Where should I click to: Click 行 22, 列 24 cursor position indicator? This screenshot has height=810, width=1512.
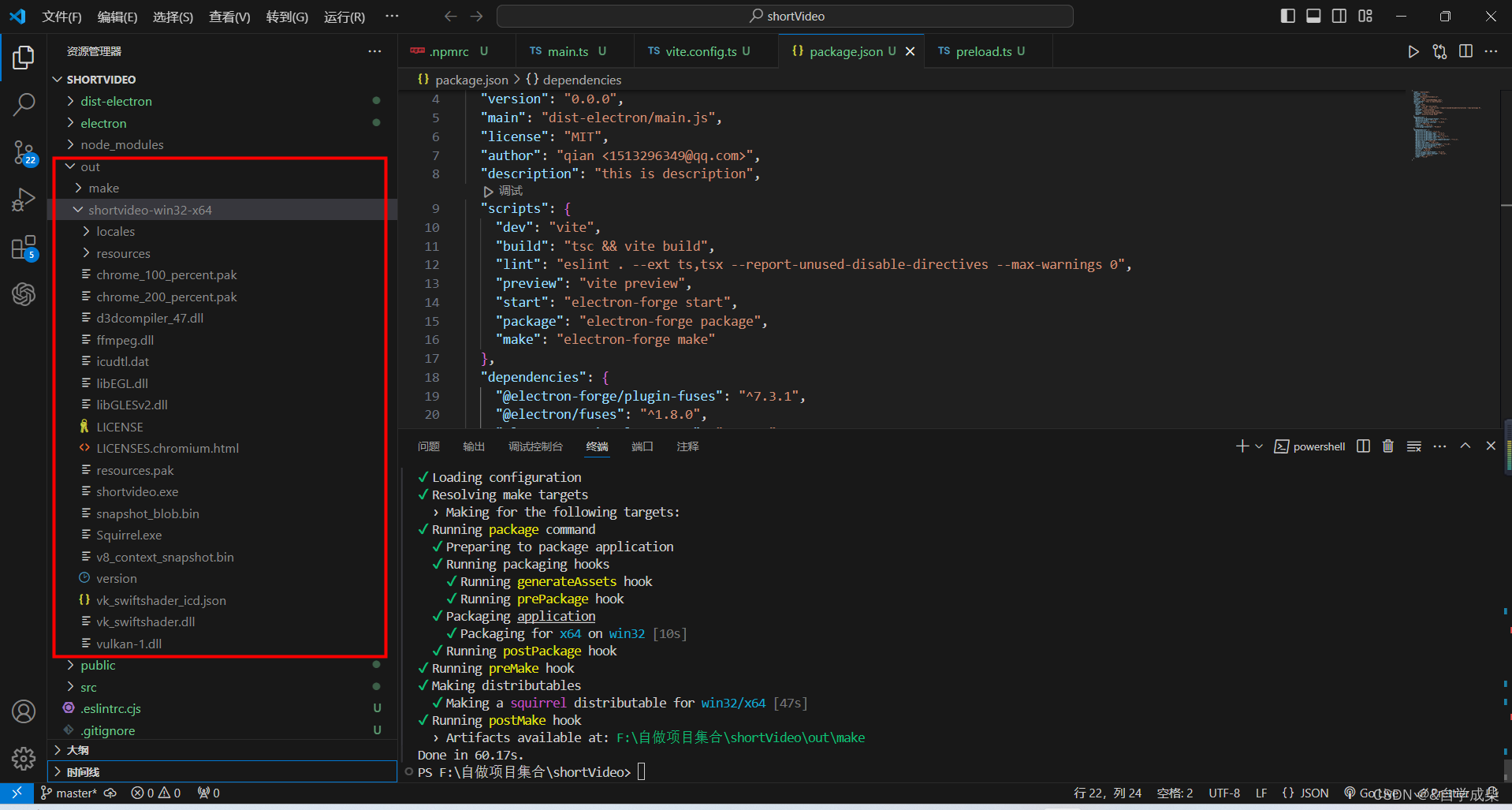pos(1107,793)
